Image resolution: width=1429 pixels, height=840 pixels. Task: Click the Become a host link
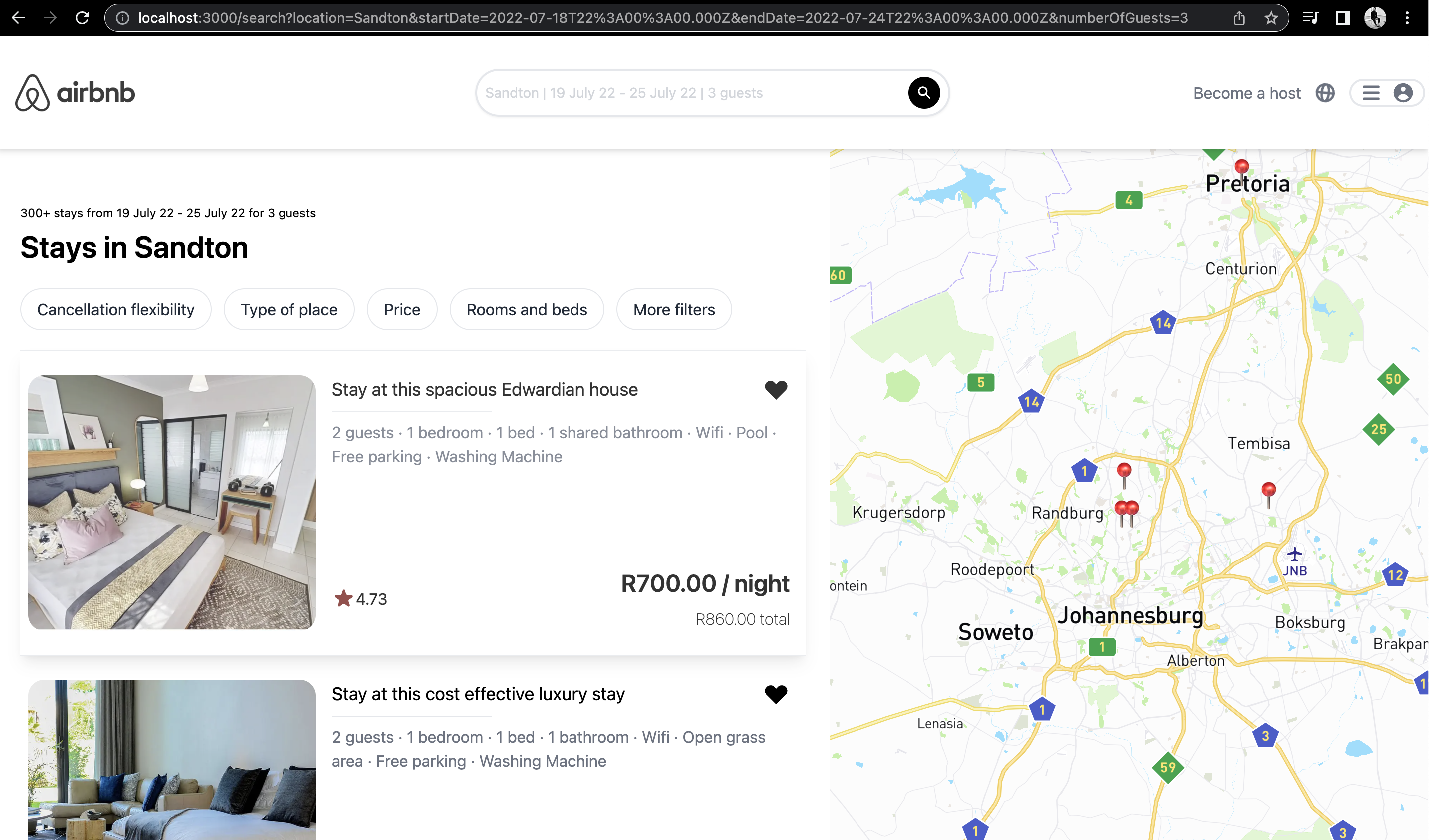point(1246,92)
